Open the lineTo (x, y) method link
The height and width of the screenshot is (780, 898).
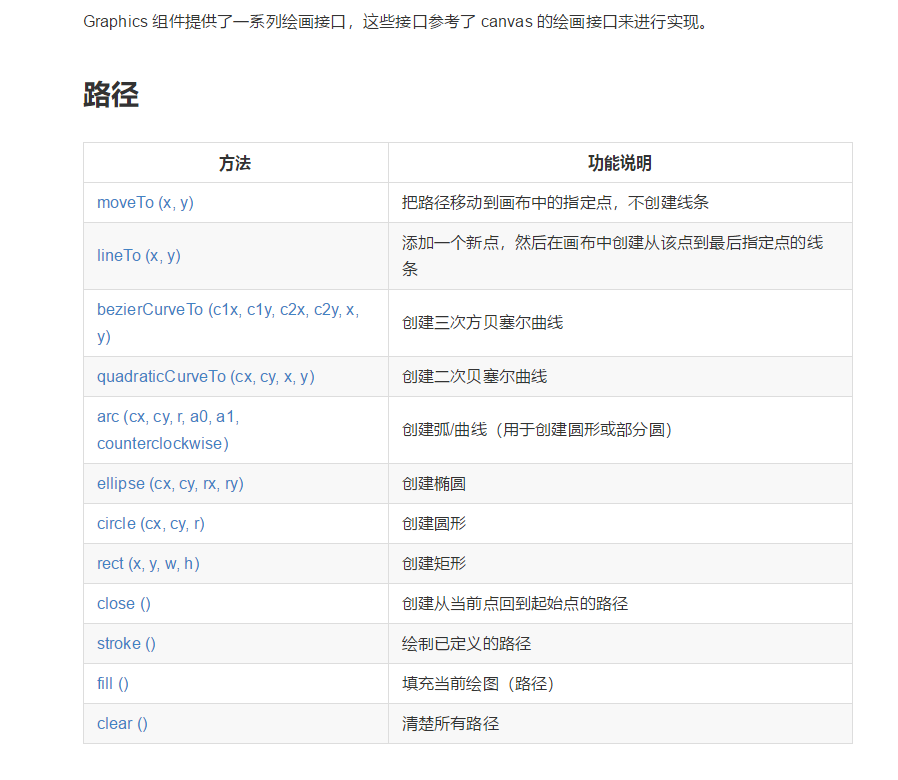(139, 255)
